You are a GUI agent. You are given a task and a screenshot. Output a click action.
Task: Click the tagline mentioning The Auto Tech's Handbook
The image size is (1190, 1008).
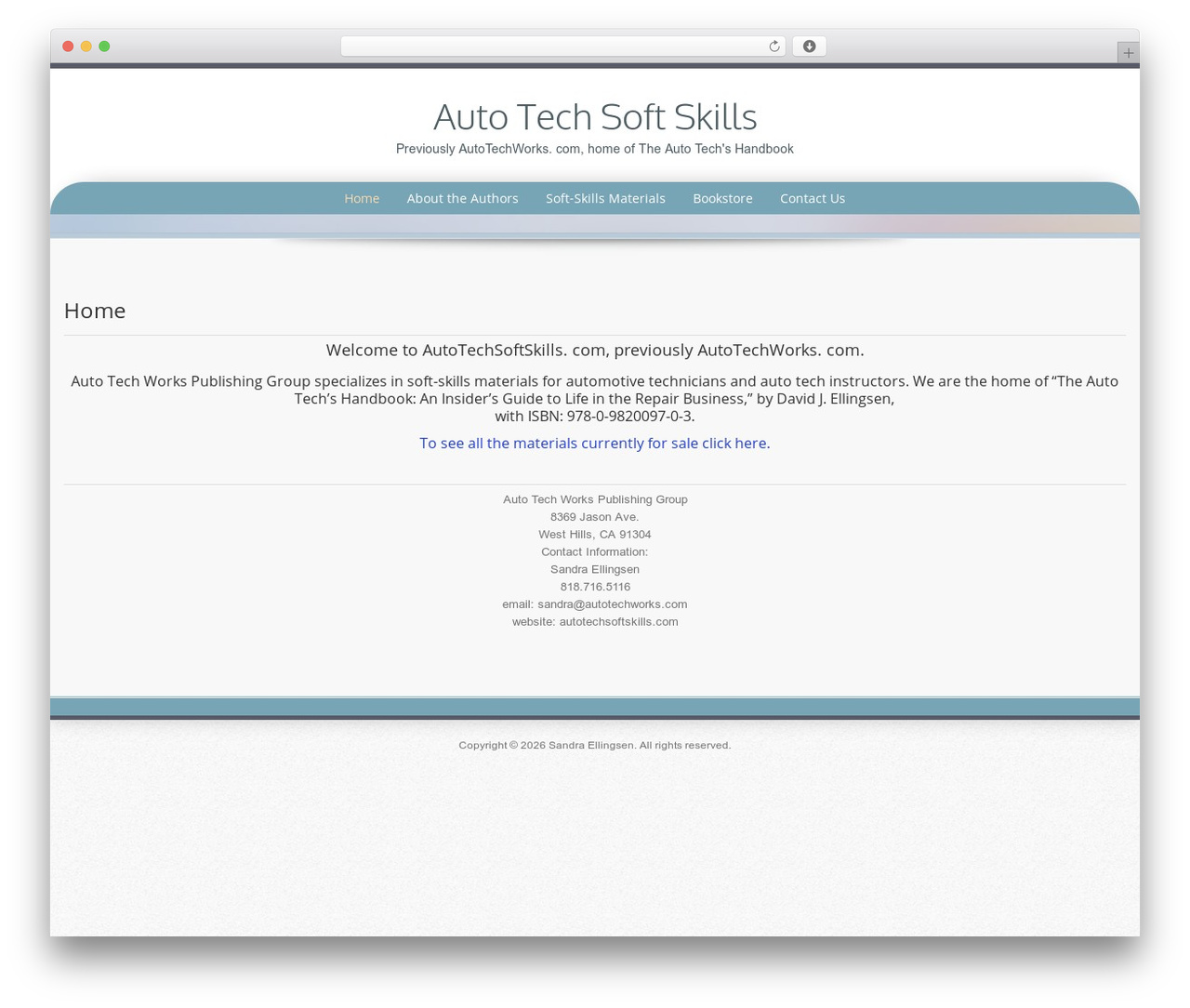pyautogui.click(x=595, y=149)
